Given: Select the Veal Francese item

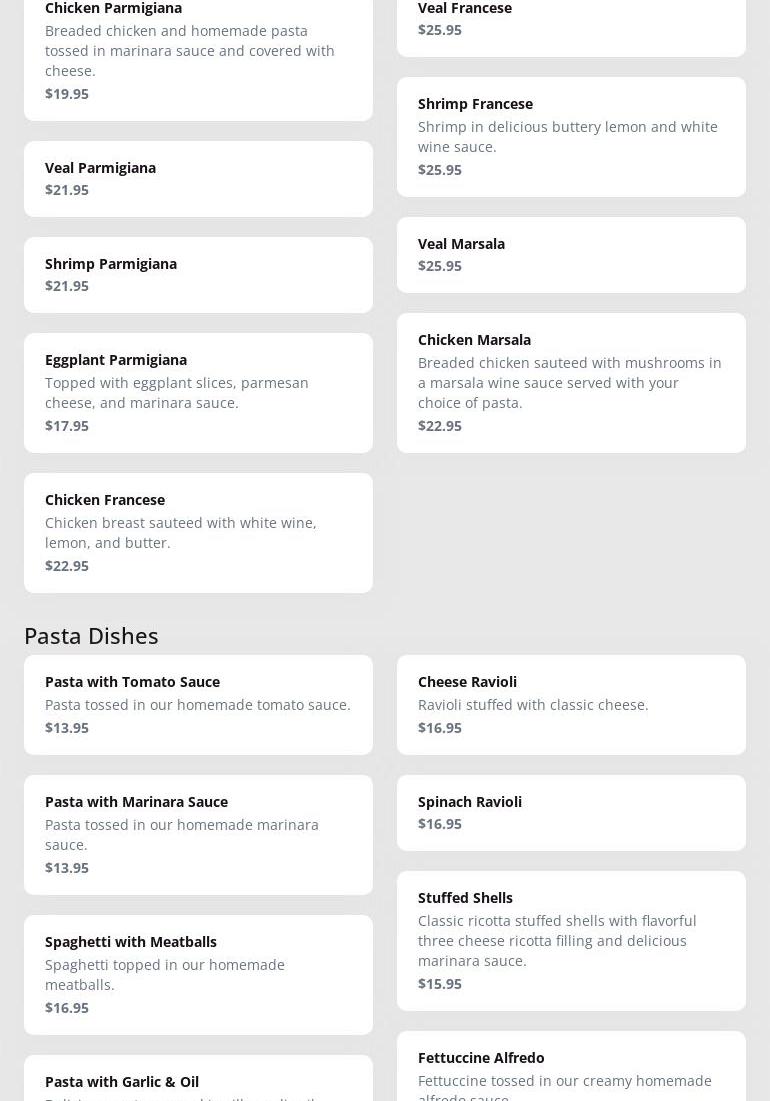Looking at the screenshot, I should pyautogui.click(x=571, y=28).
